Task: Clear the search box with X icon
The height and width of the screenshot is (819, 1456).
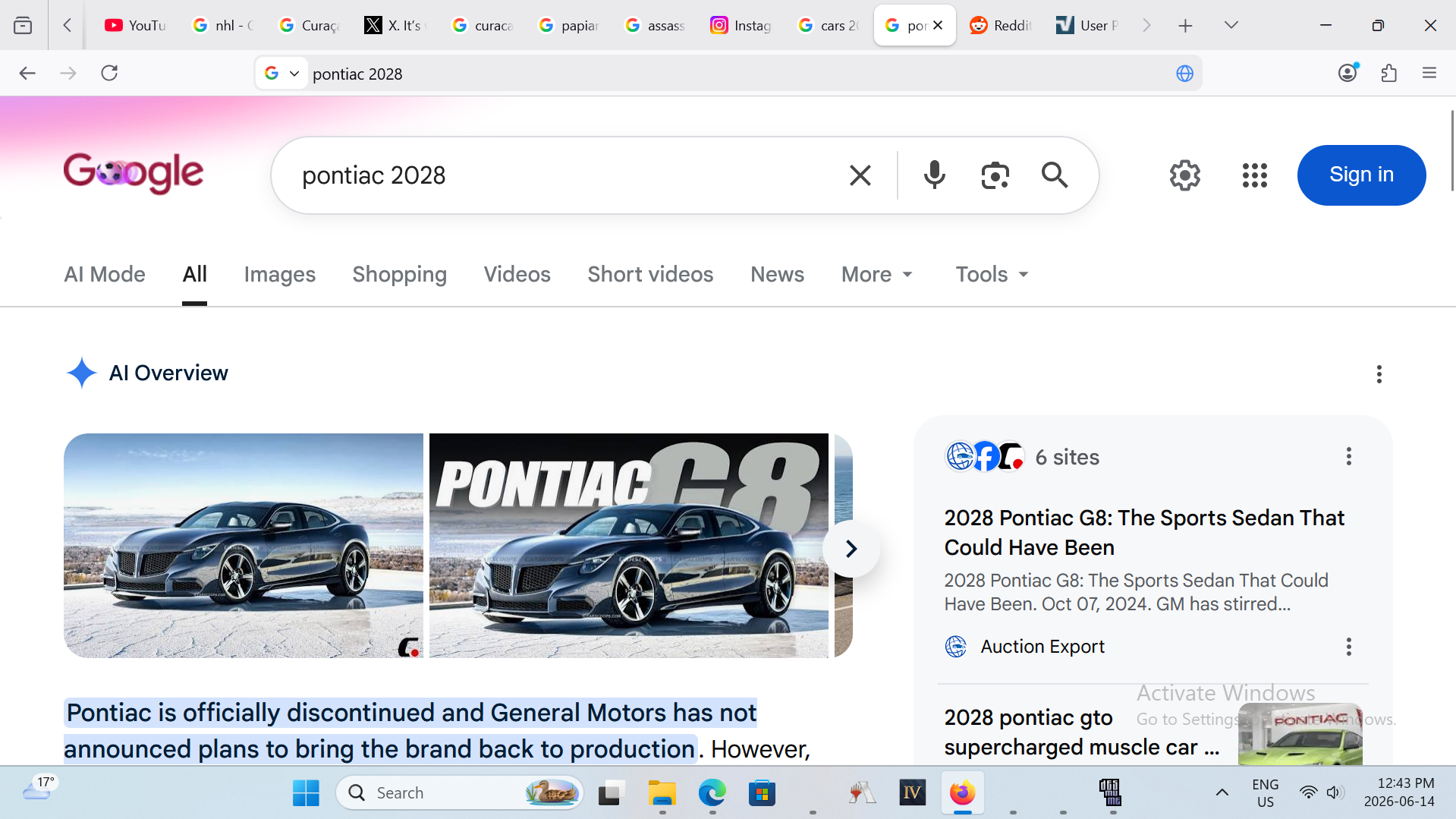Action: (860, 175)
